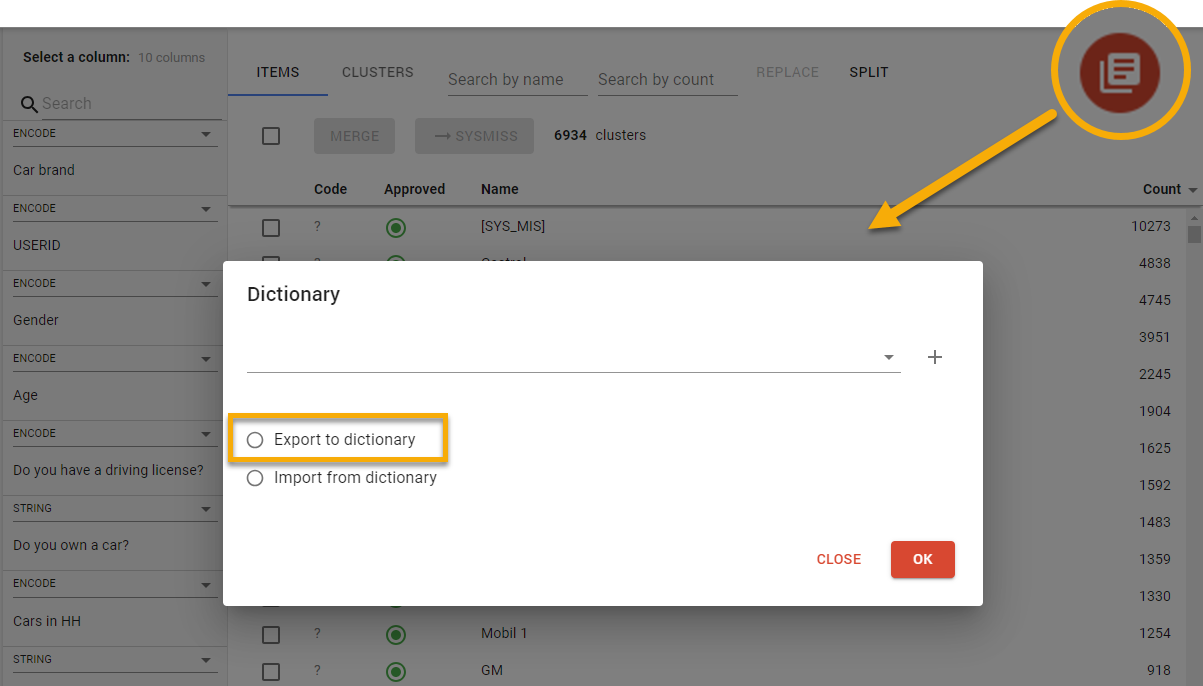Click CLOSE in the Dictionary dialog
Viewport: 1203px width, 686px height.
coord(838,559)
